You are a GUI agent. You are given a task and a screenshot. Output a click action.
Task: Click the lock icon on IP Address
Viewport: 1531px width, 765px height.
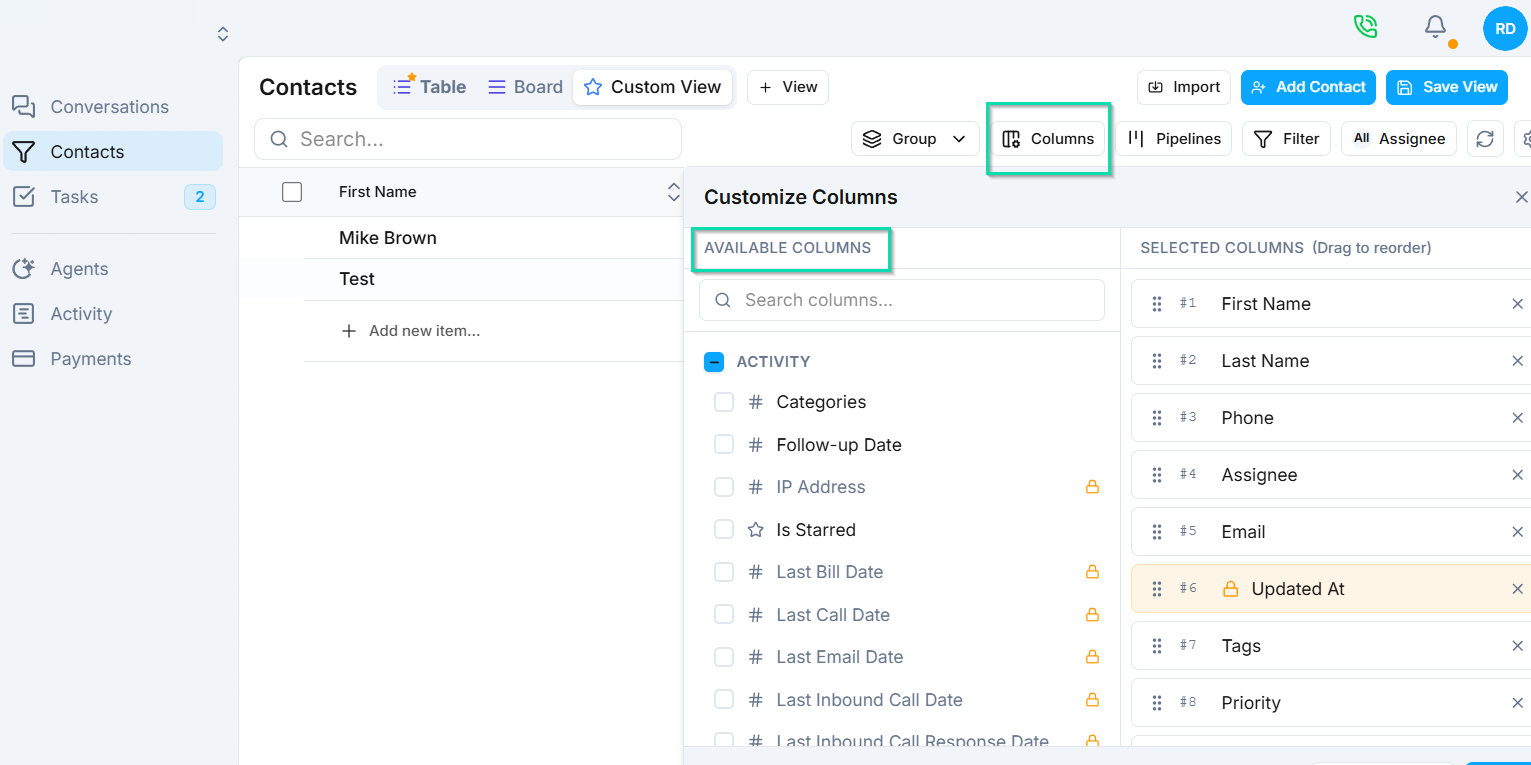pos(1092,487)
